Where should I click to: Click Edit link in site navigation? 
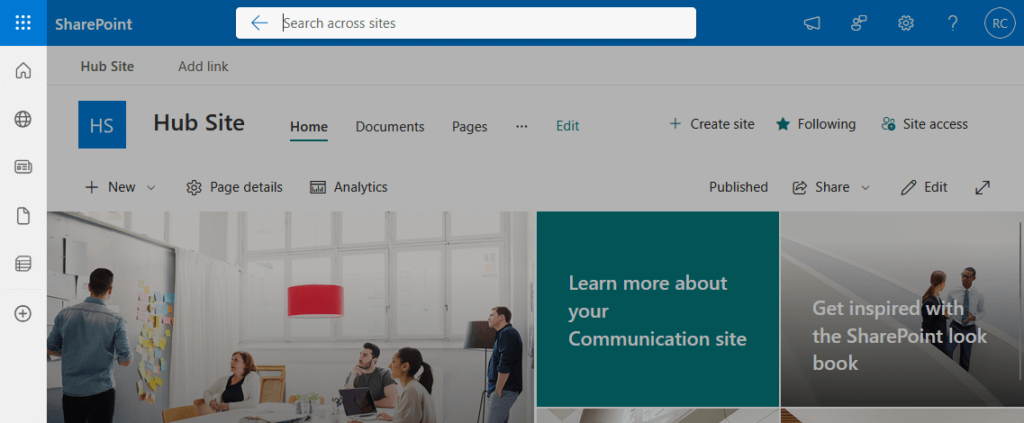coord(568,127)
